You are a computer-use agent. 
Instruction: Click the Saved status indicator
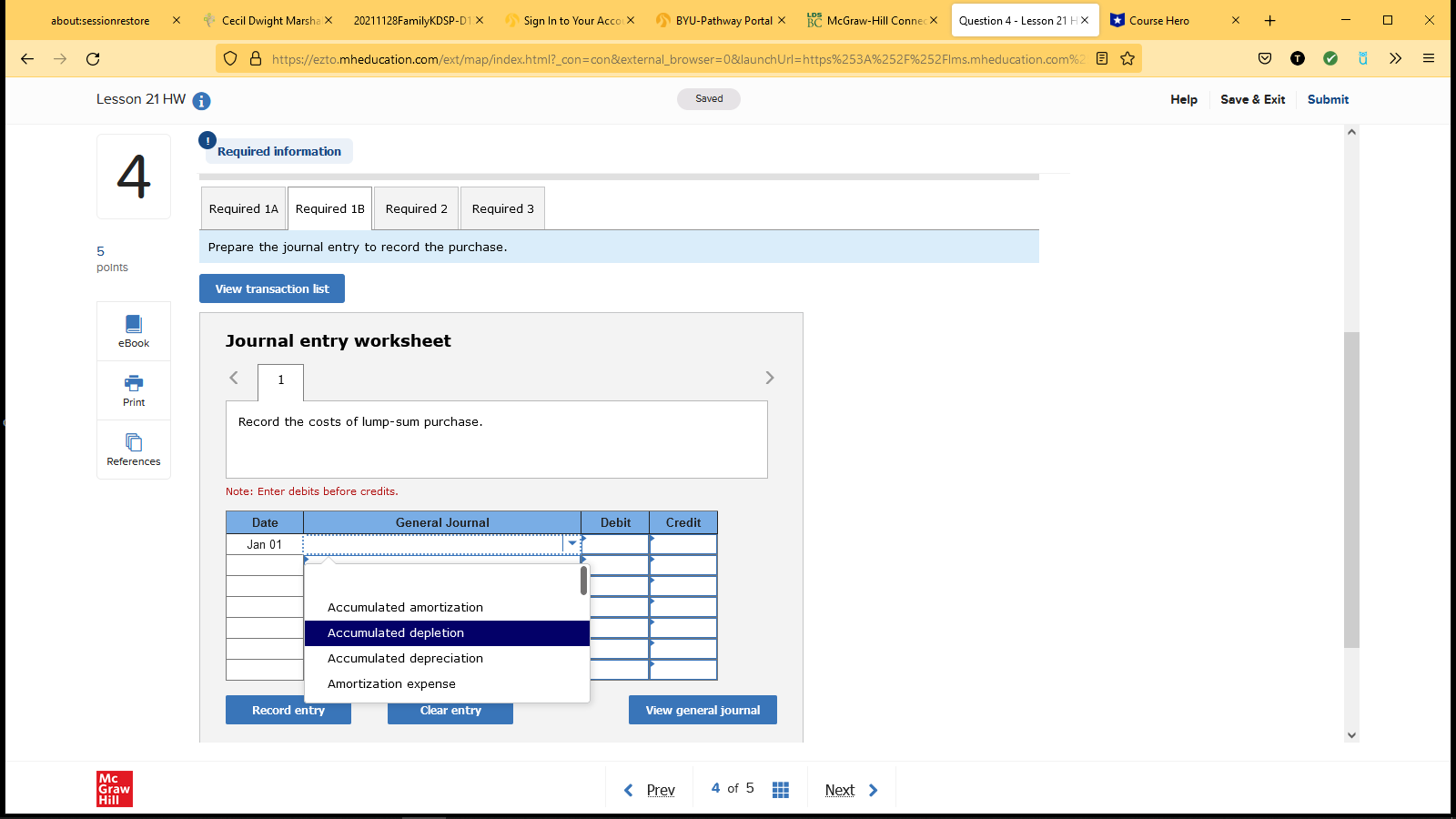[709, 99]
